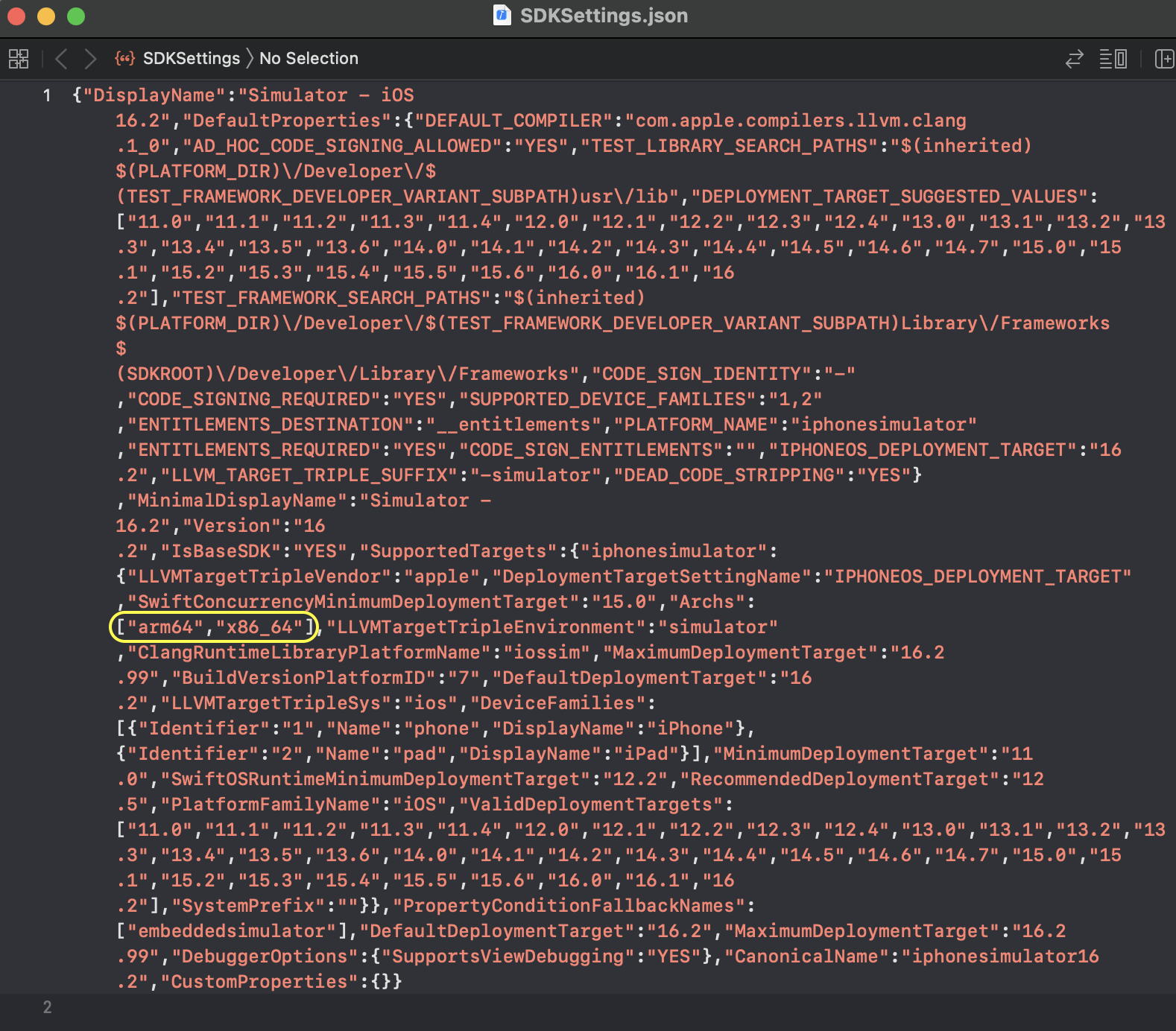Click "AD_HOC_CODE_SIGNING_ALLOWED" key
Viewport: 1176px width, 1031px height.
[343, 146]
